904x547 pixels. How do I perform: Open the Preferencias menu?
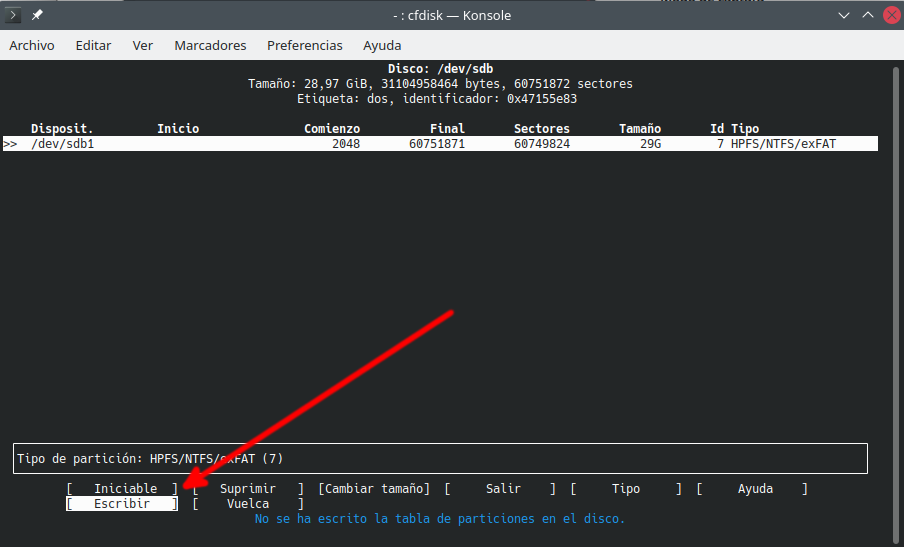tap(304, 45)
